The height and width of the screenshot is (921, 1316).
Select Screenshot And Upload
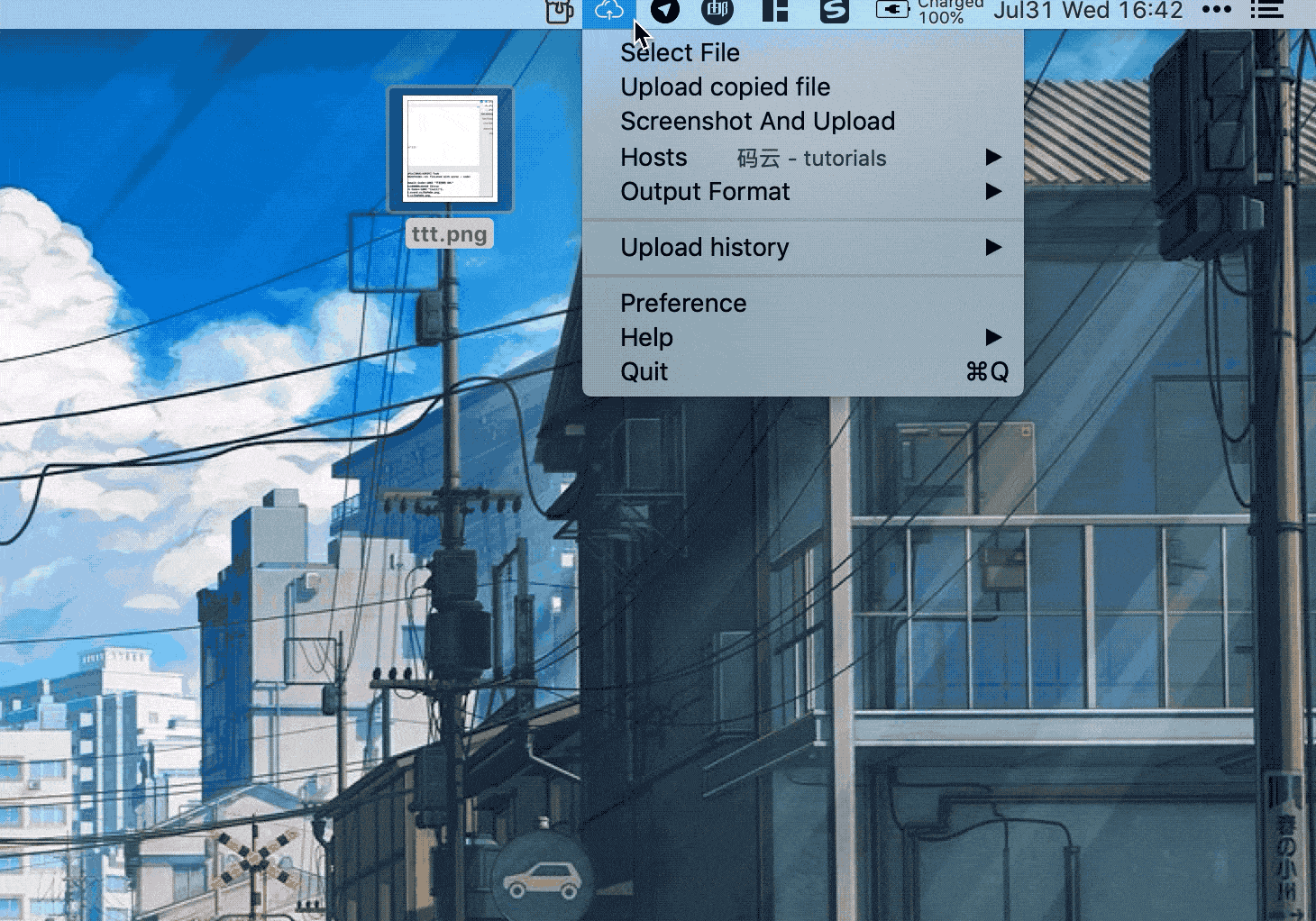[803, 121]
